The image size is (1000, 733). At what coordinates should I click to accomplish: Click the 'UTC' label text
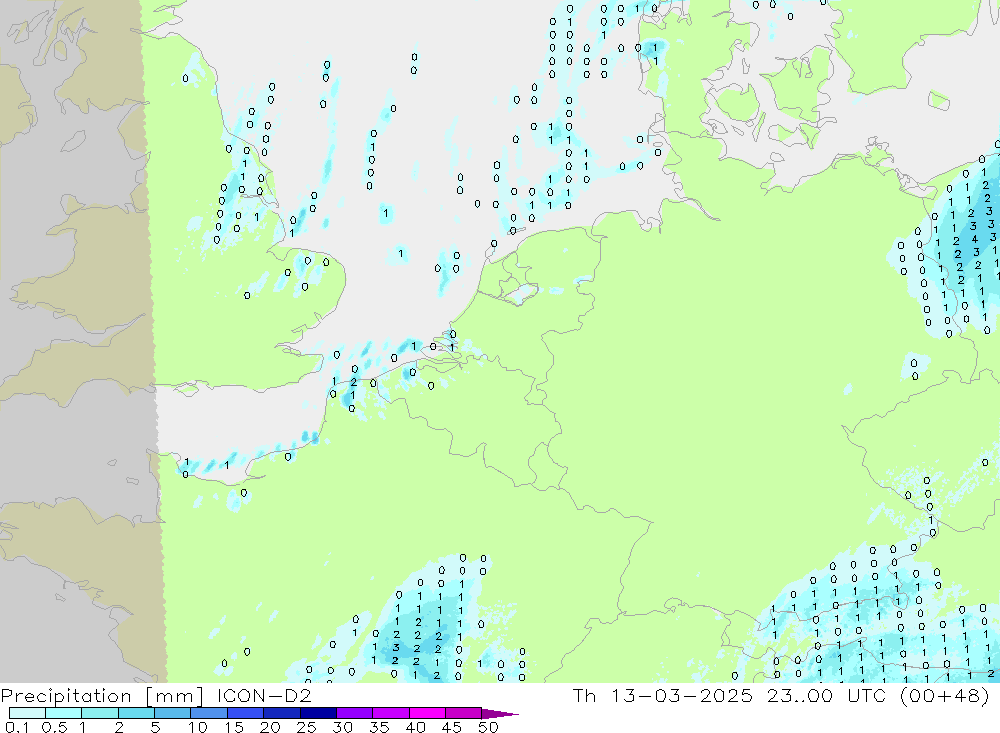(869, 695)
